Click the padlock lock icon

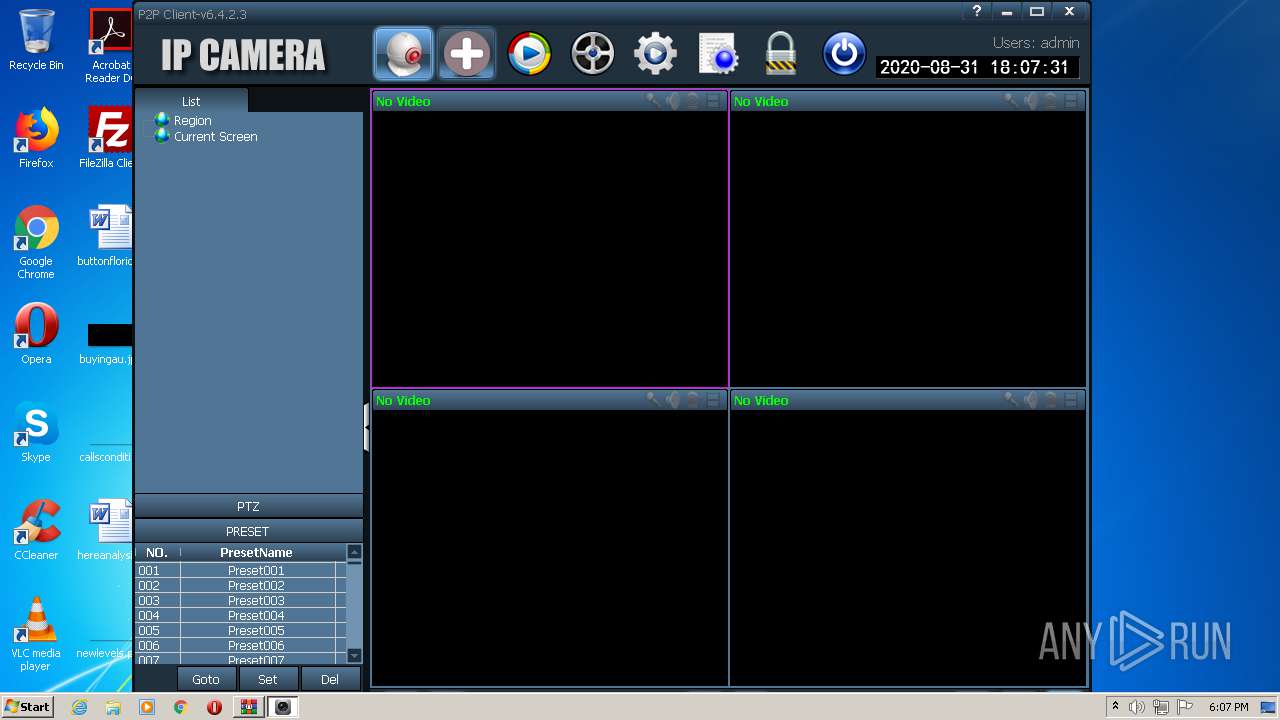click(780, 54)
